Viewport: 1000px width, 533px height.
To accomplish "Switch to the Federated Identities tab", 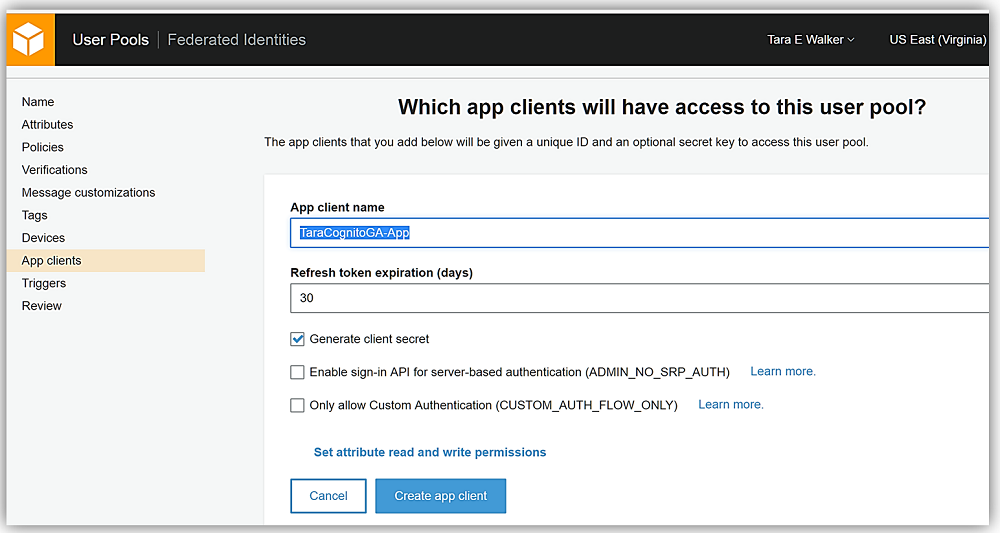I will point(236,40).
